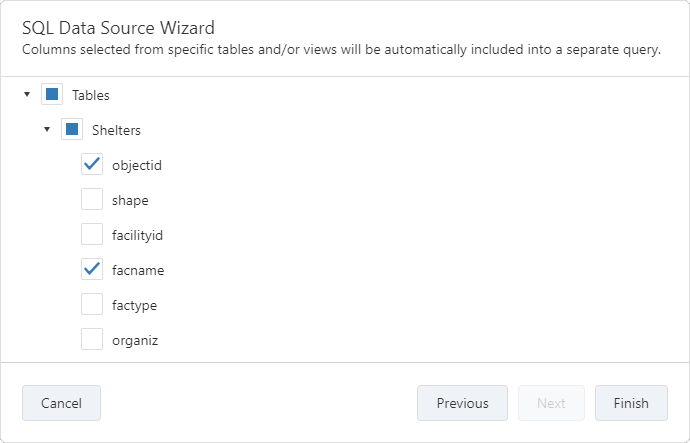Click the shape column name
690x443 pixels.
[x=130, y=201]
